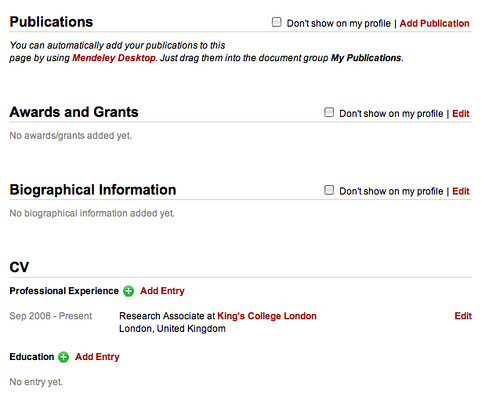This screenshot has width=500, height=415.
Task: Follow the Mendeley Desktop link
Action: [114, 58]
